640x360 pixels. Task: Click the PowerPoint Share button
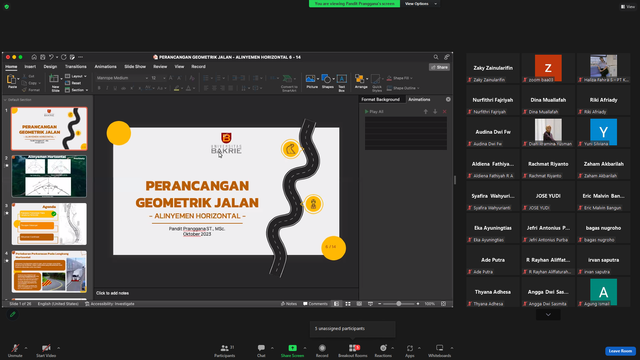440,67
